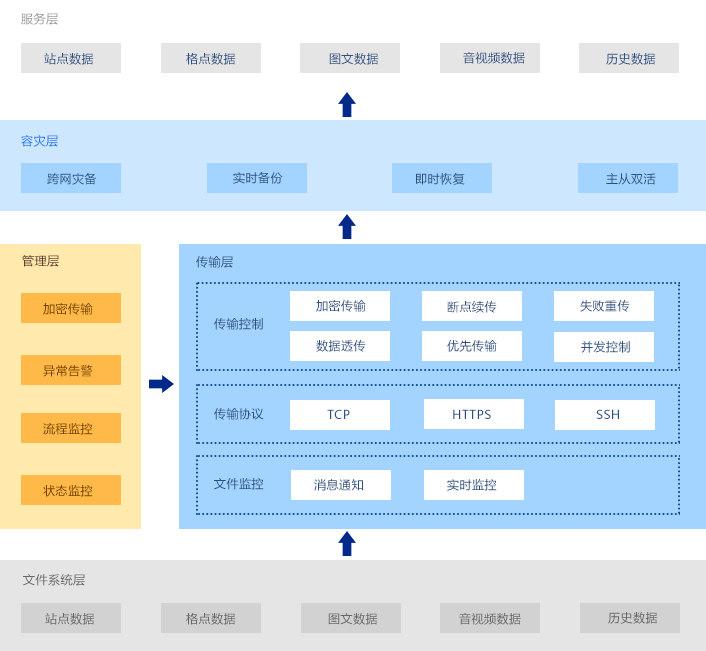Click the 异常告警 box

click(71, 370)
